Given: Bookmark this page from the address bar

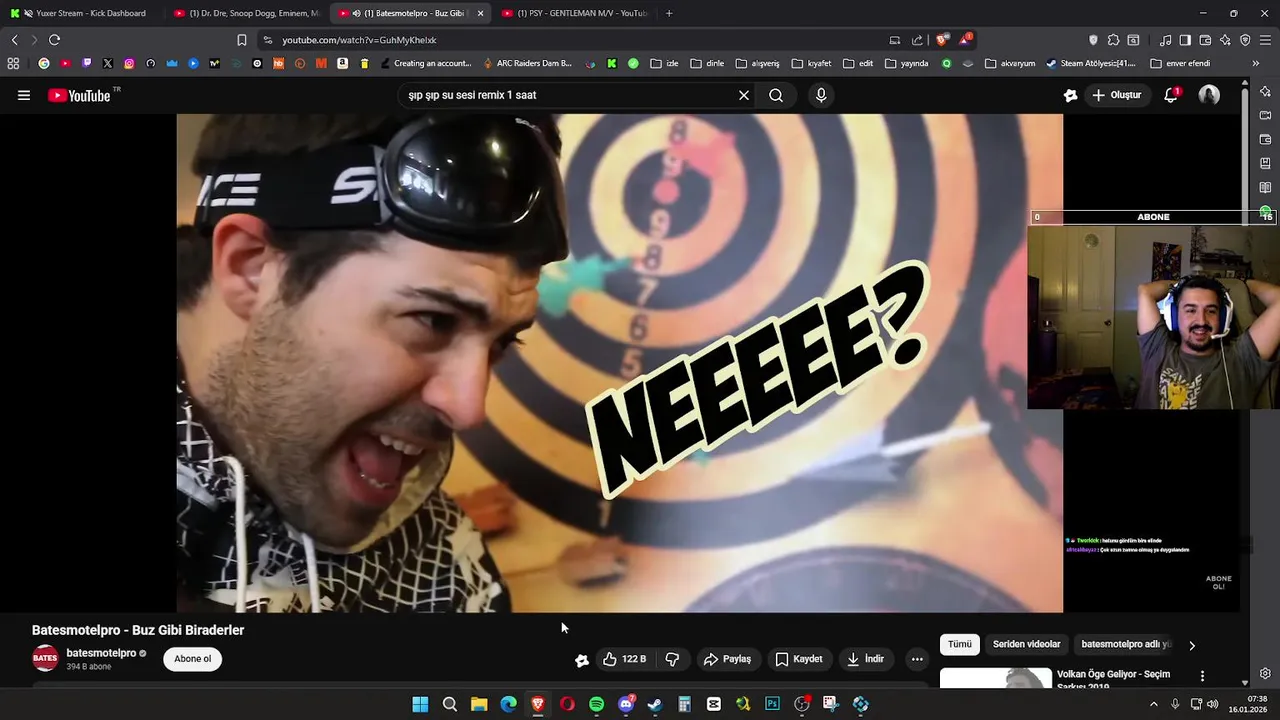Looking at the screenshot, I should click(242, 40).
